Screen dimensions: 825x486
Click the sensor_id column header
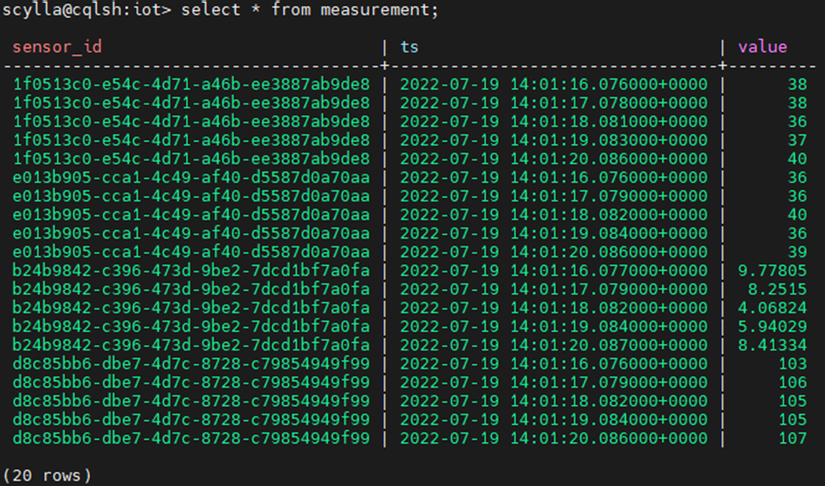tap(57, 46)
